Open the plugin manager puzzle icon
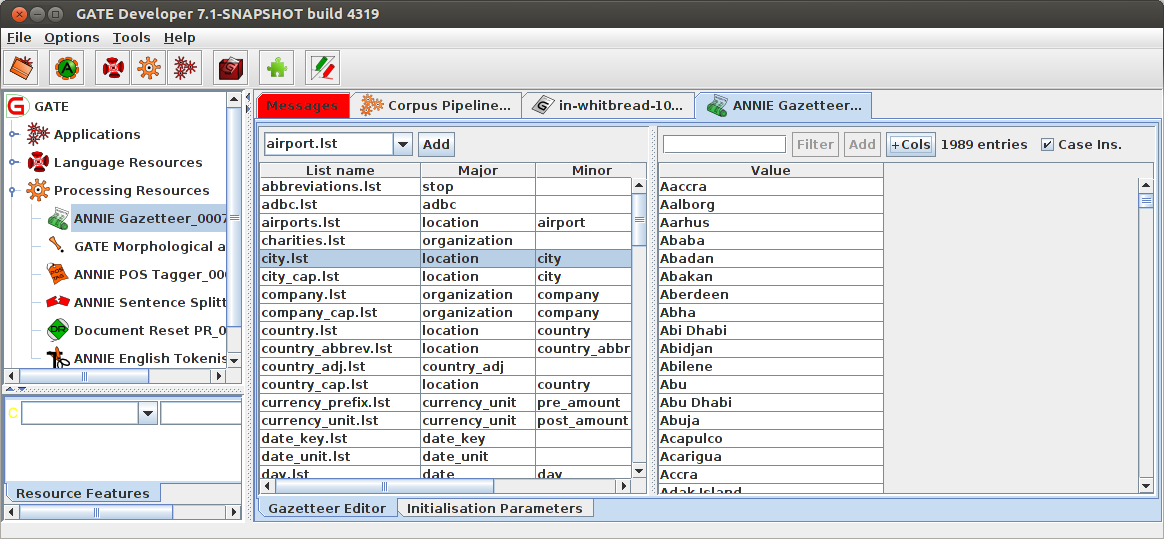Viewport: 1164px width, 539px height. pos(276,68)
